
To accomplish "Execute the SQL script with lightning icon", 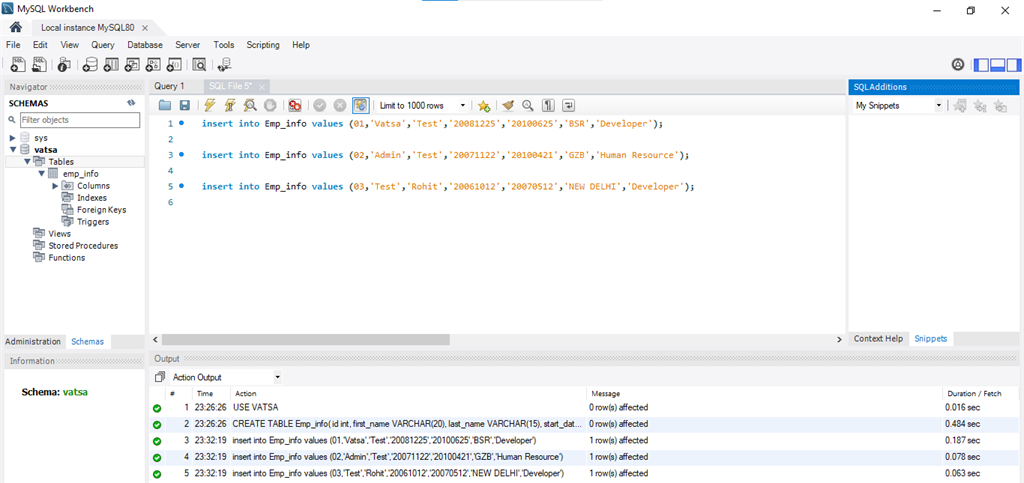I will coord(211,105).
